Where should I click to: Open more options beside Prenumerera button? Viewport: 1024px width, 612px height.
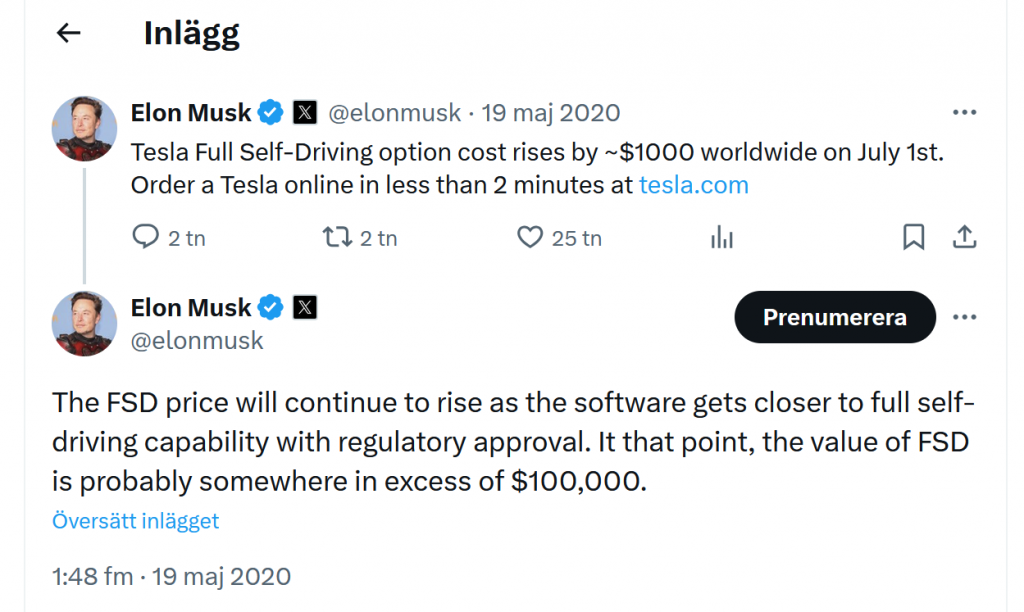[964, 317]
